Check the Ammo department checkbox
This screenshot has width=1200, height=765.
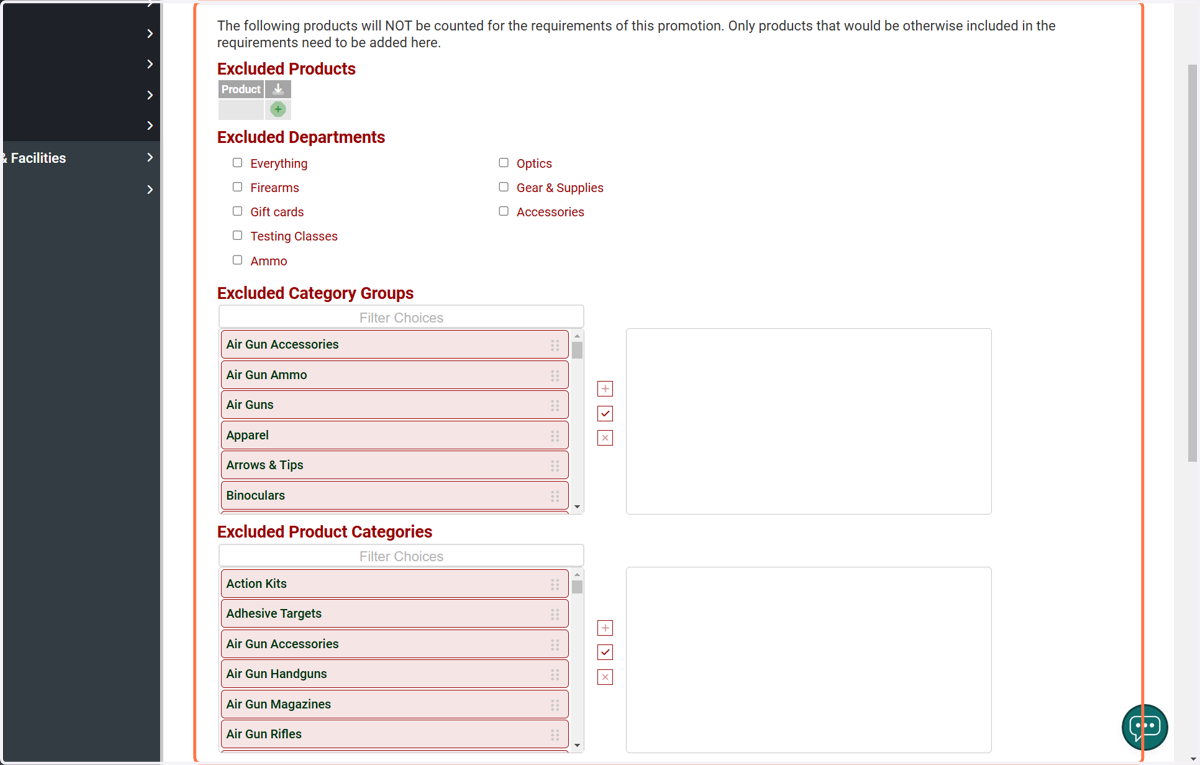pos(237,260)
